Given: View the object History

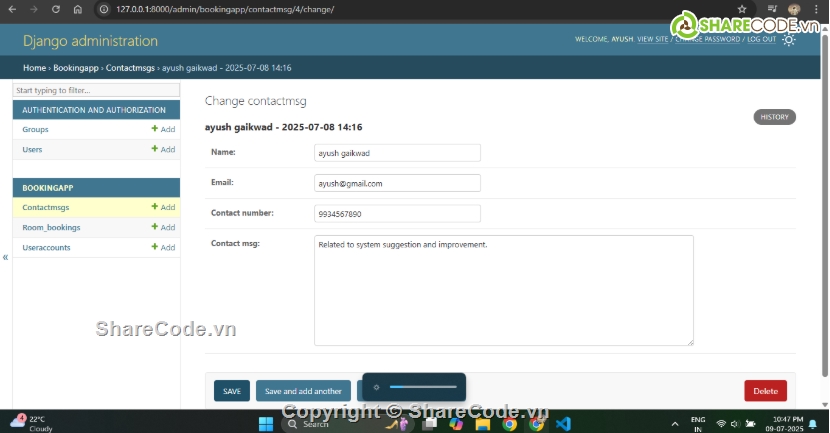Looking at the screenshot, I should coord(774,117).
